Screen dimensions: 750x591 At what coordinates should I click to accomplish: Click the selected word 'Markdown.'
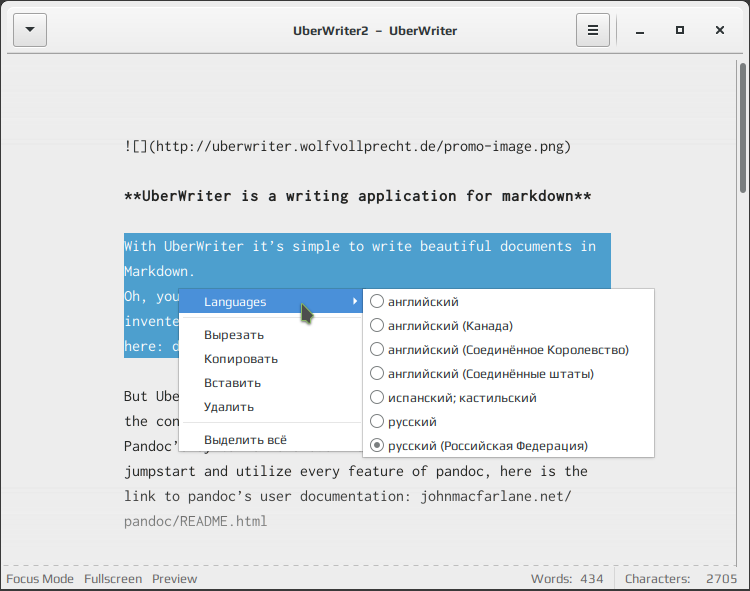coord(159,271)
